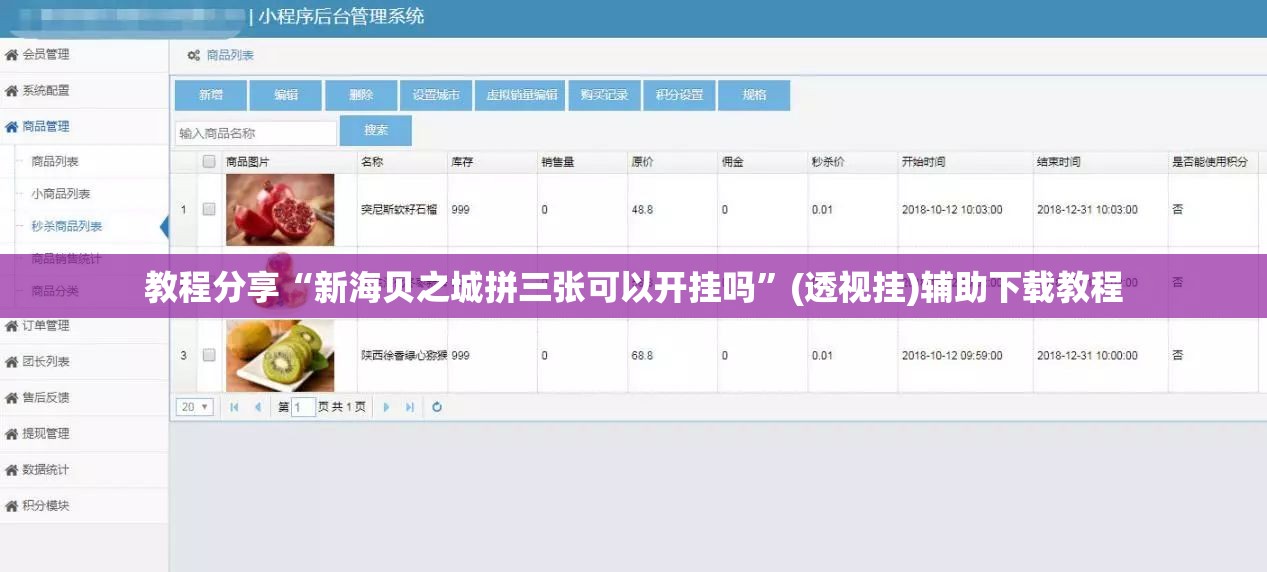This screenshot has height=572, width=1267.
Task: Click the 编辑 button
Action: tap(286, 95)
